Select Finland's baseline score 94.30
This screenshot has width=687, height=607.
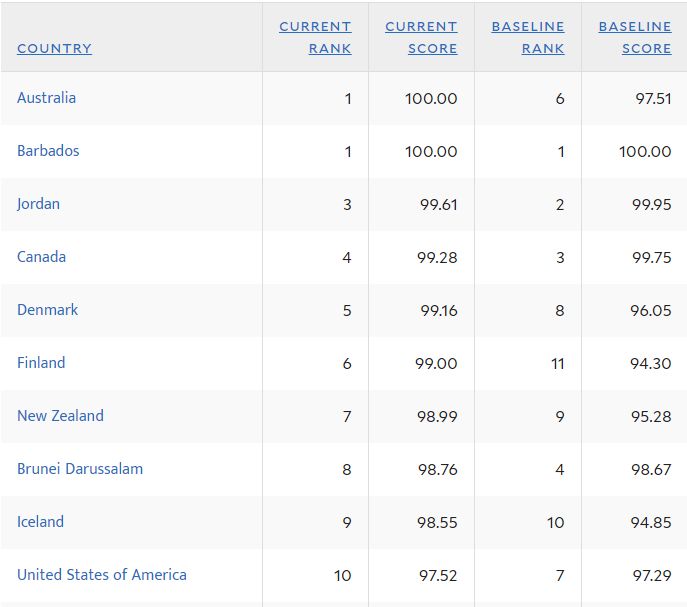coord(651,364)
